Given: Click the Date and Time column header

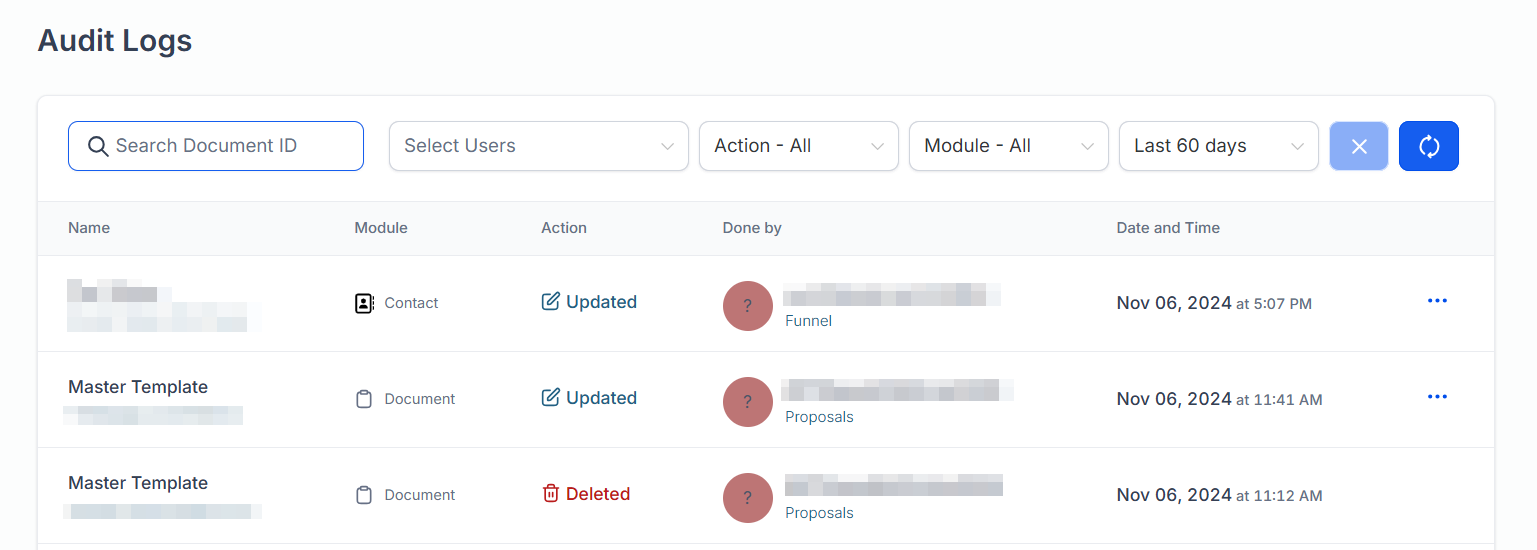Looking at the screenshot, I should [x=1167, y=228].
